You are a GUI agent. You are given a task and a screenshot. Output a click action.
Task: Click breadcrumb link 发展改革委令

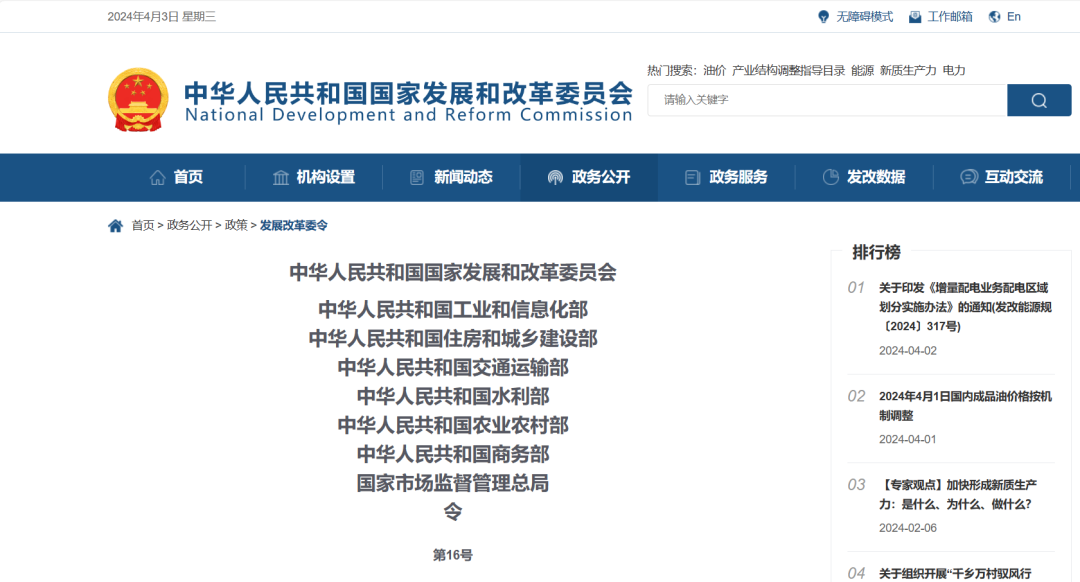pos(293,225)
